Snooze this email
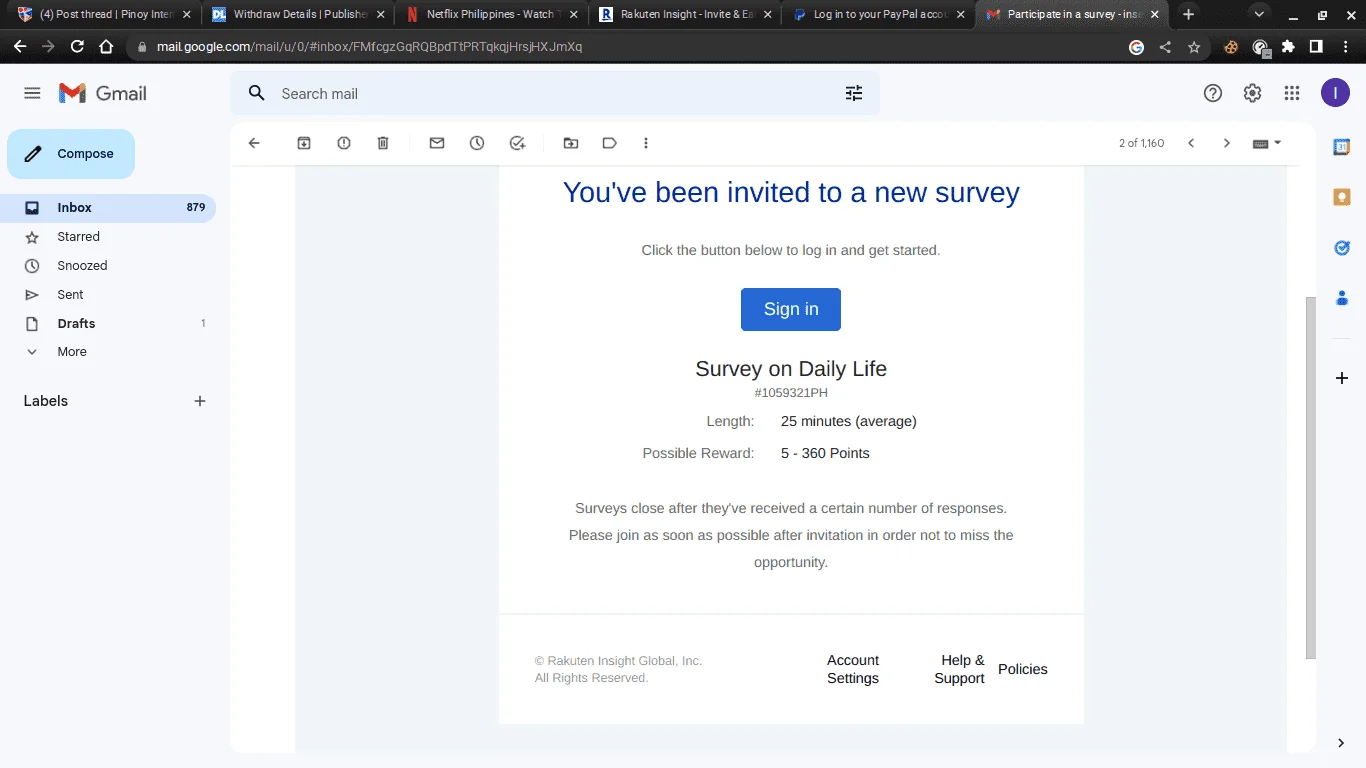The image size is (1366, 768). coord(477,143)
